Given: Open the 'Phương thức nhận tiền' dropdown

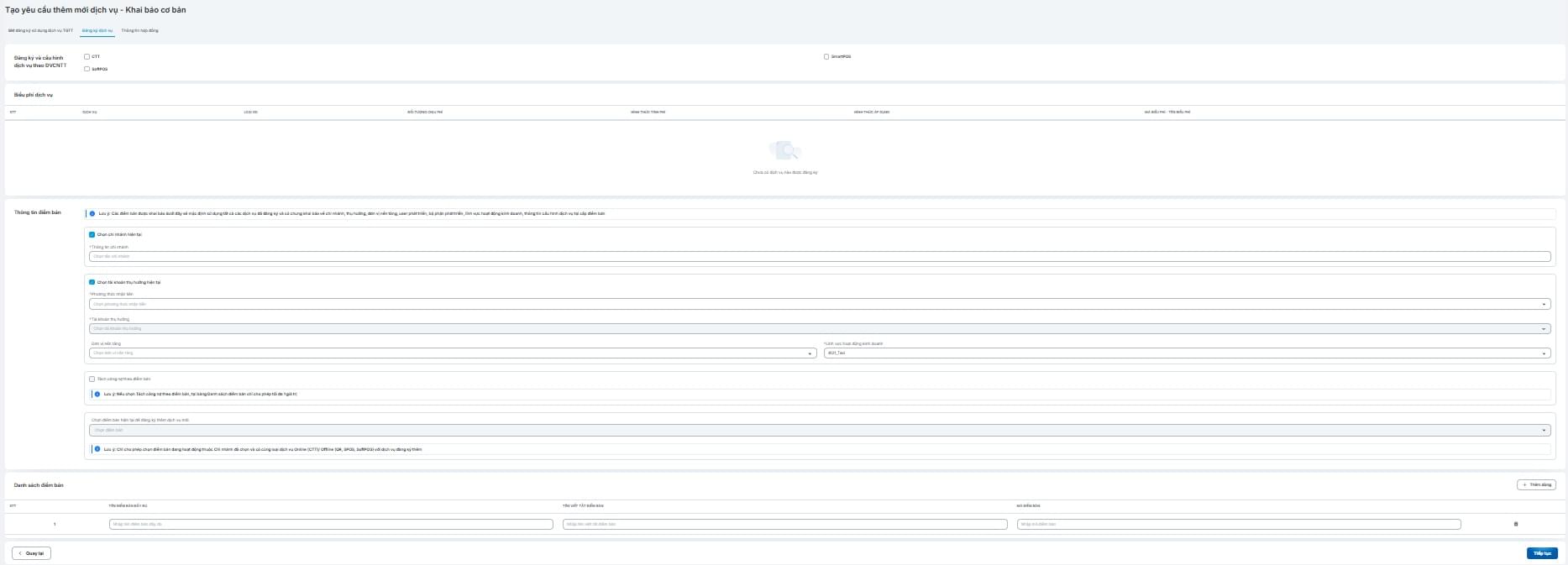Looking at the screenshot, I should (820, 304).
